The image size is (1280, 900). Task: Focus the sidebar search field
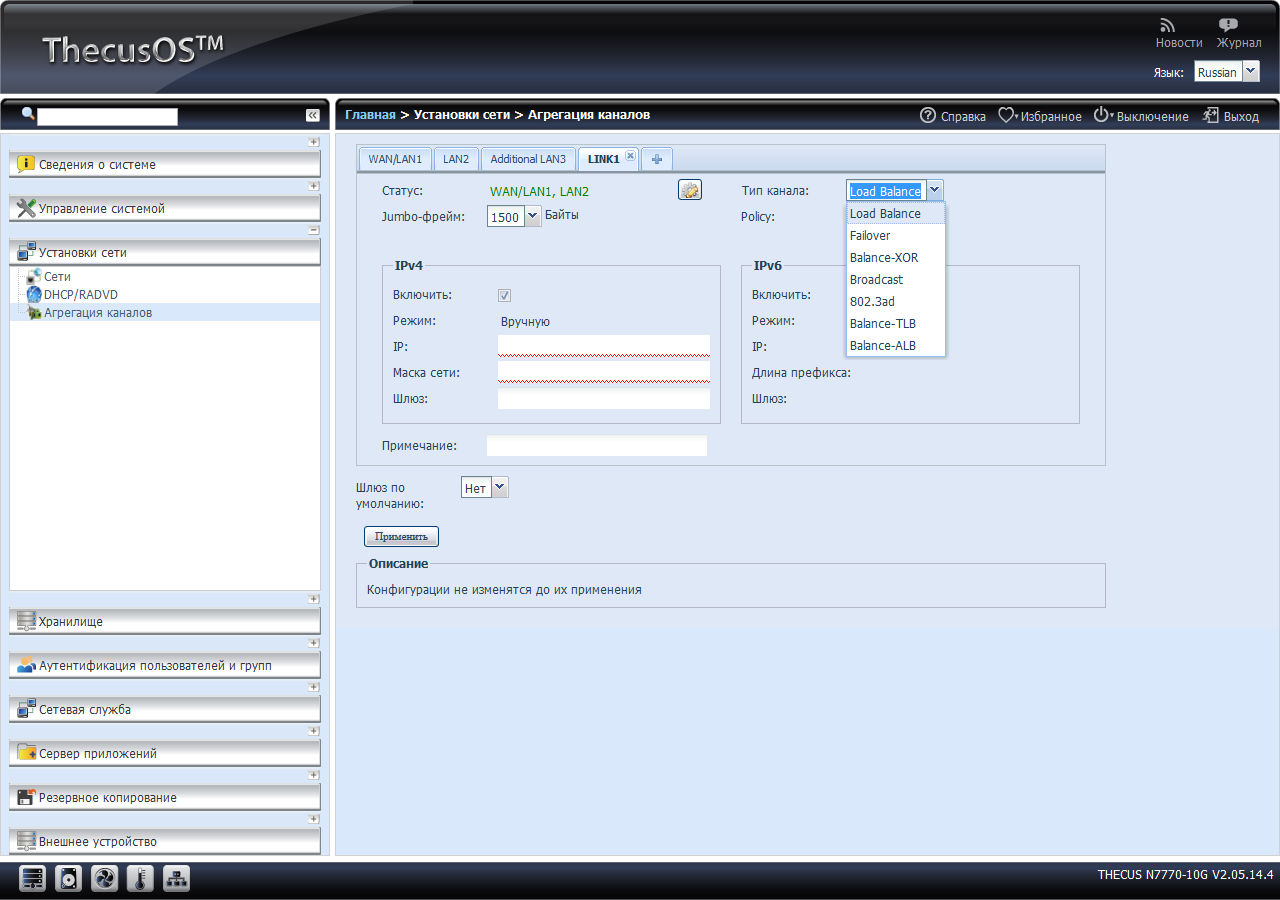(x=107, y=116)
